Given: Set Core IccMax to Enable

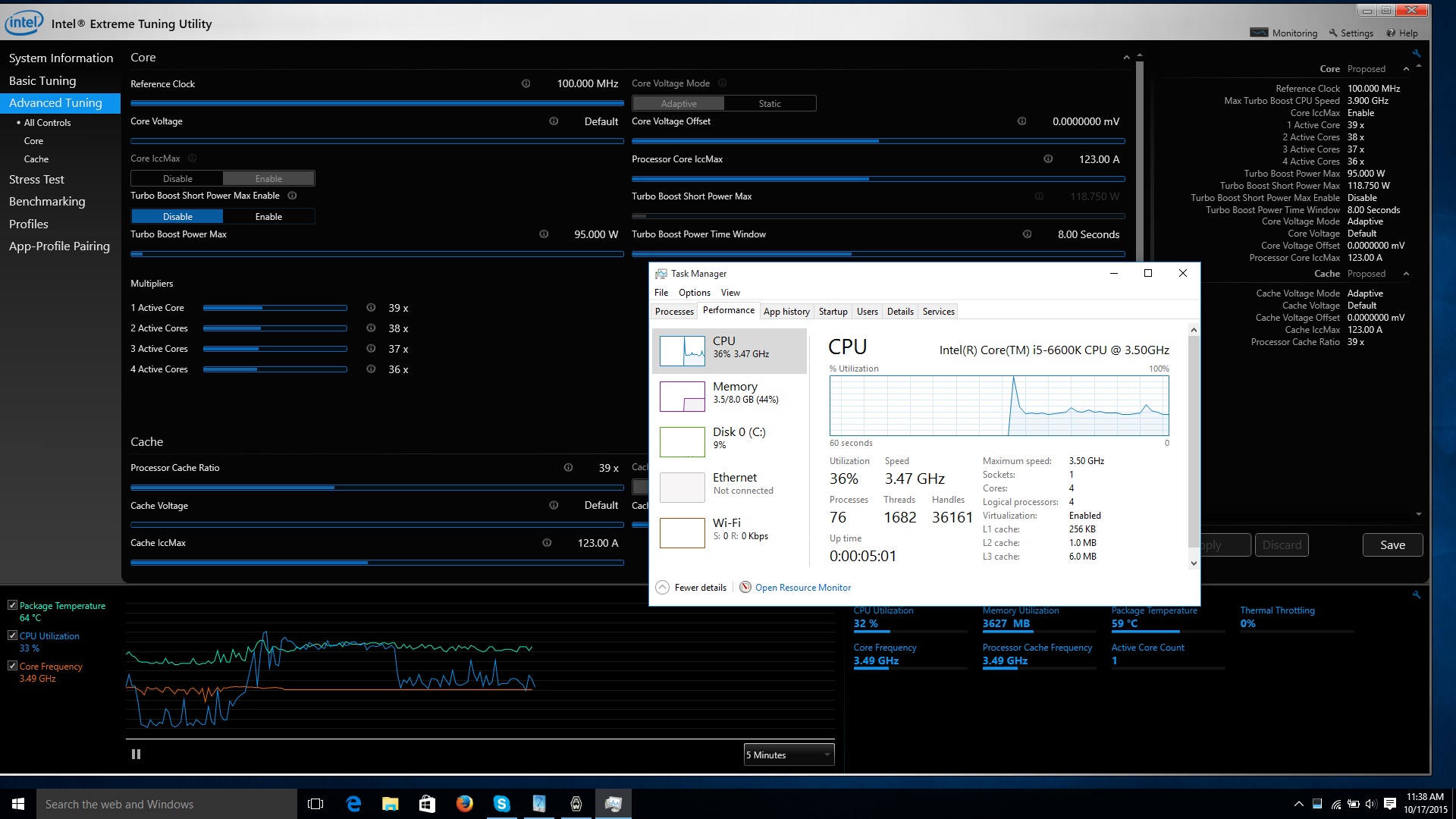Looking at the screenshot, I should 268,179.
